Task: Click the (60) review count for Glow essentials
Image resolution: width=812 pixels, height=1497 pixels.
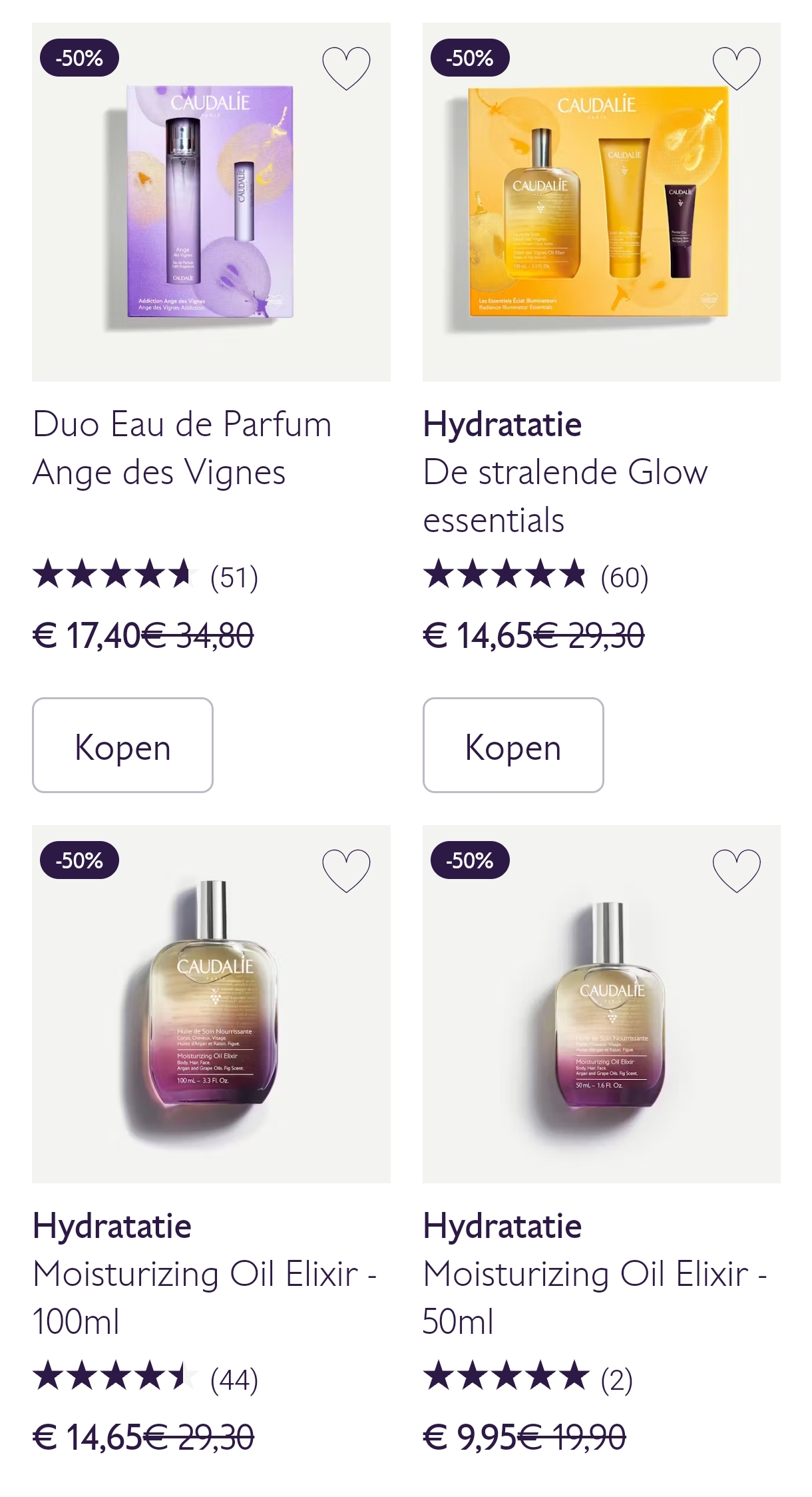Action: pos(624,577)
